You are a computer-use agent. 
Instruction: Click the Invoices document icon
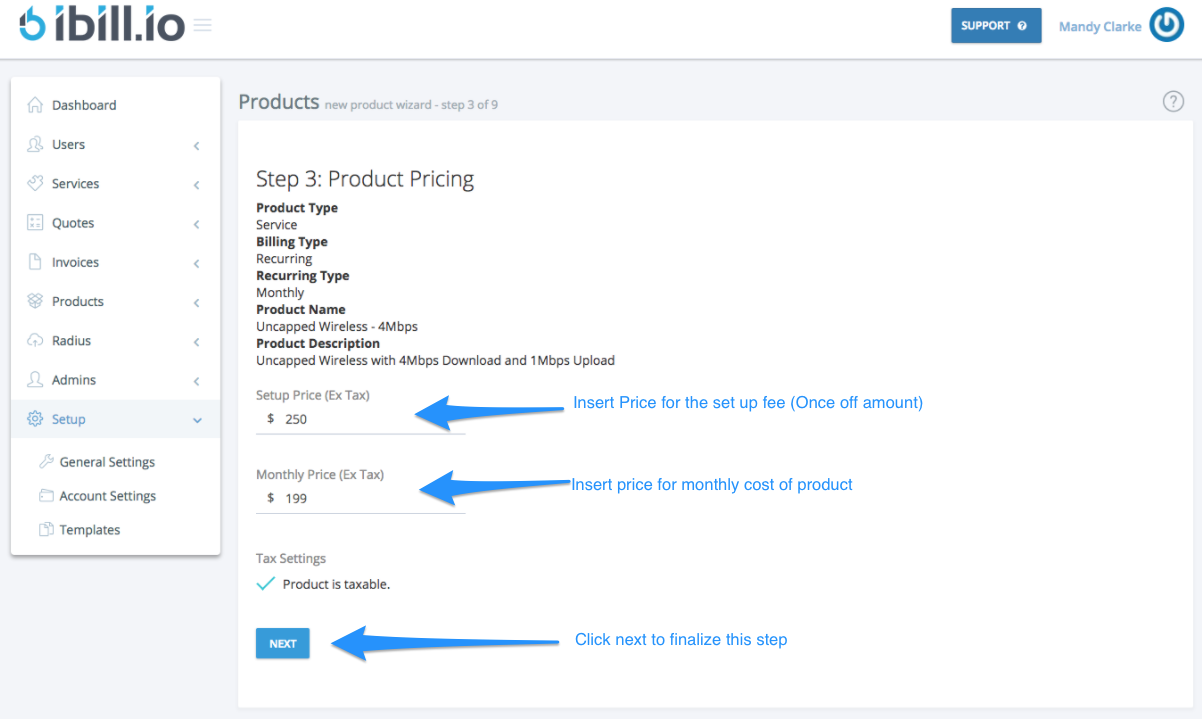[35, 262]
